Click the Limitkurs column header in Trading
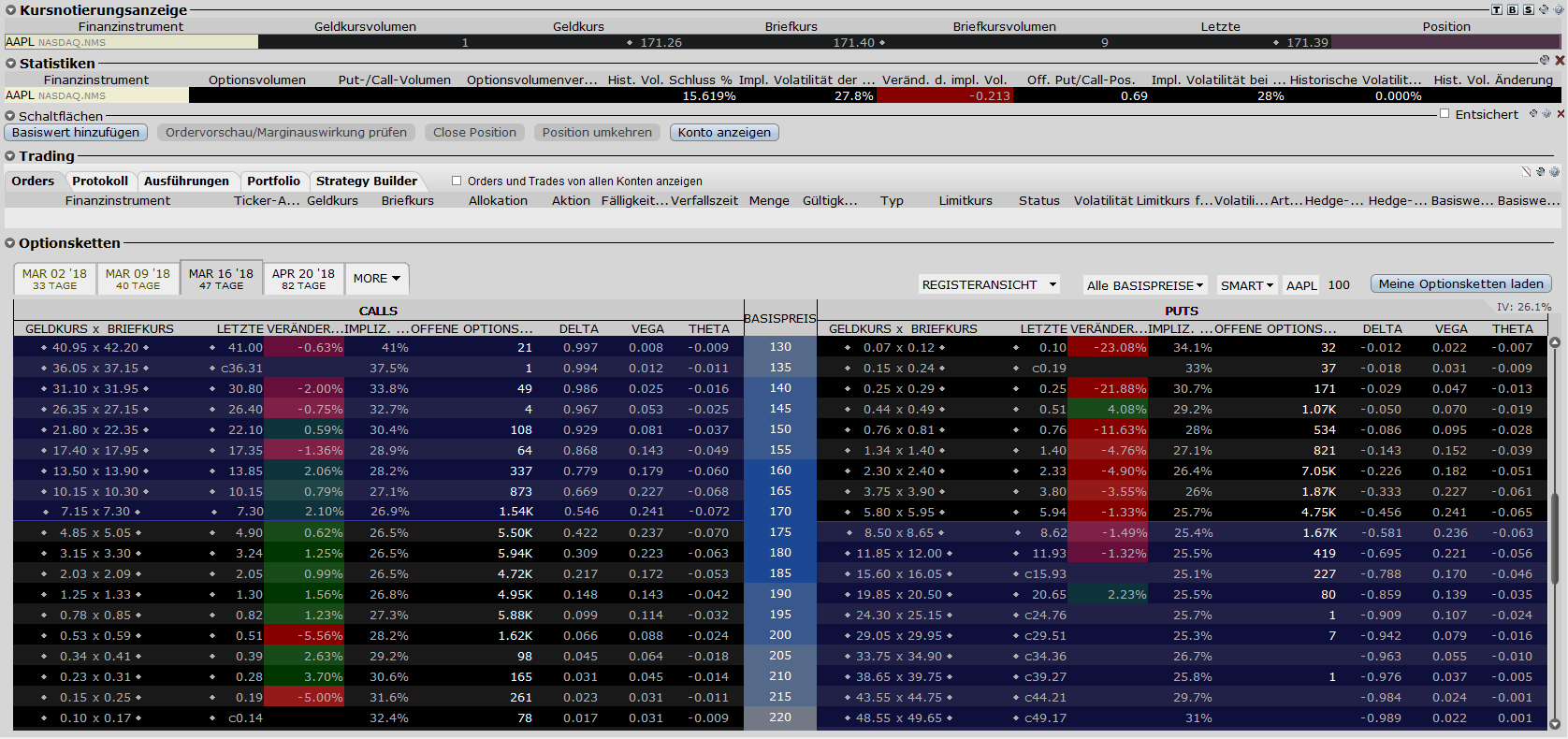The image size is (1568, 739). [965, 201]
